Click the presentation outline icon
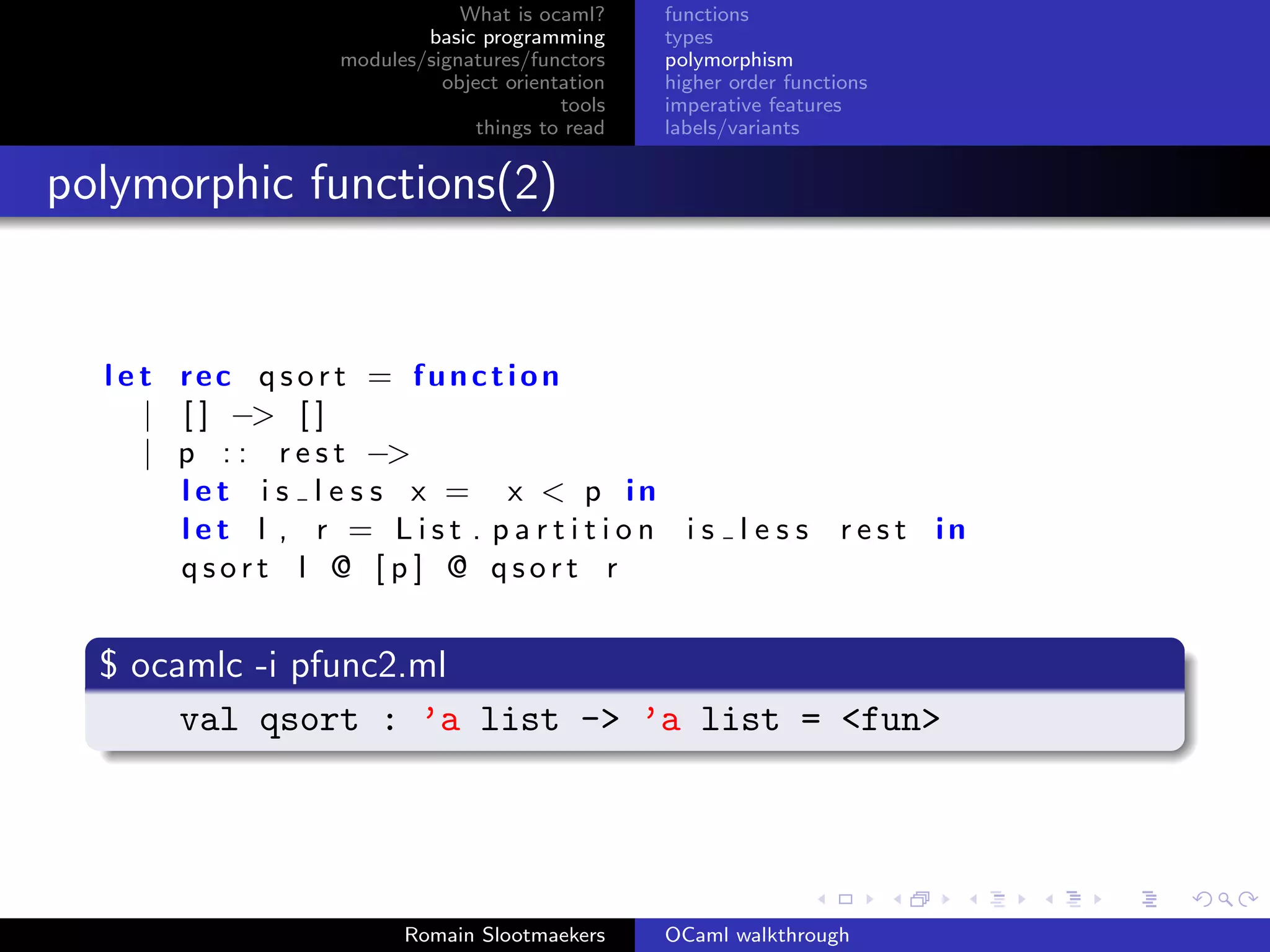This screenshot has width=1270, height=952. coord(1150,899)
